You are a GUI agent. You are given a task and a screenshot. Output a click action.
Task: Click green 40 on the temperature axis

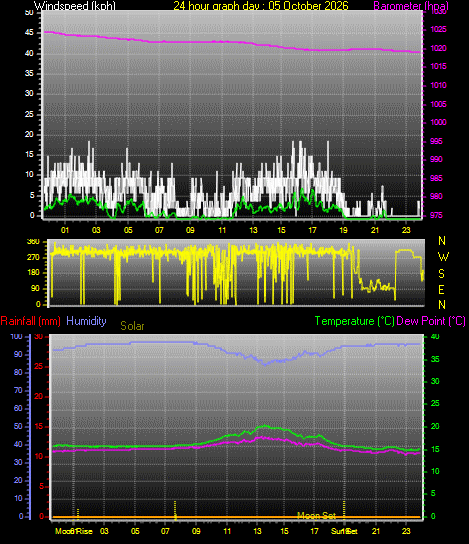[435, 337]
